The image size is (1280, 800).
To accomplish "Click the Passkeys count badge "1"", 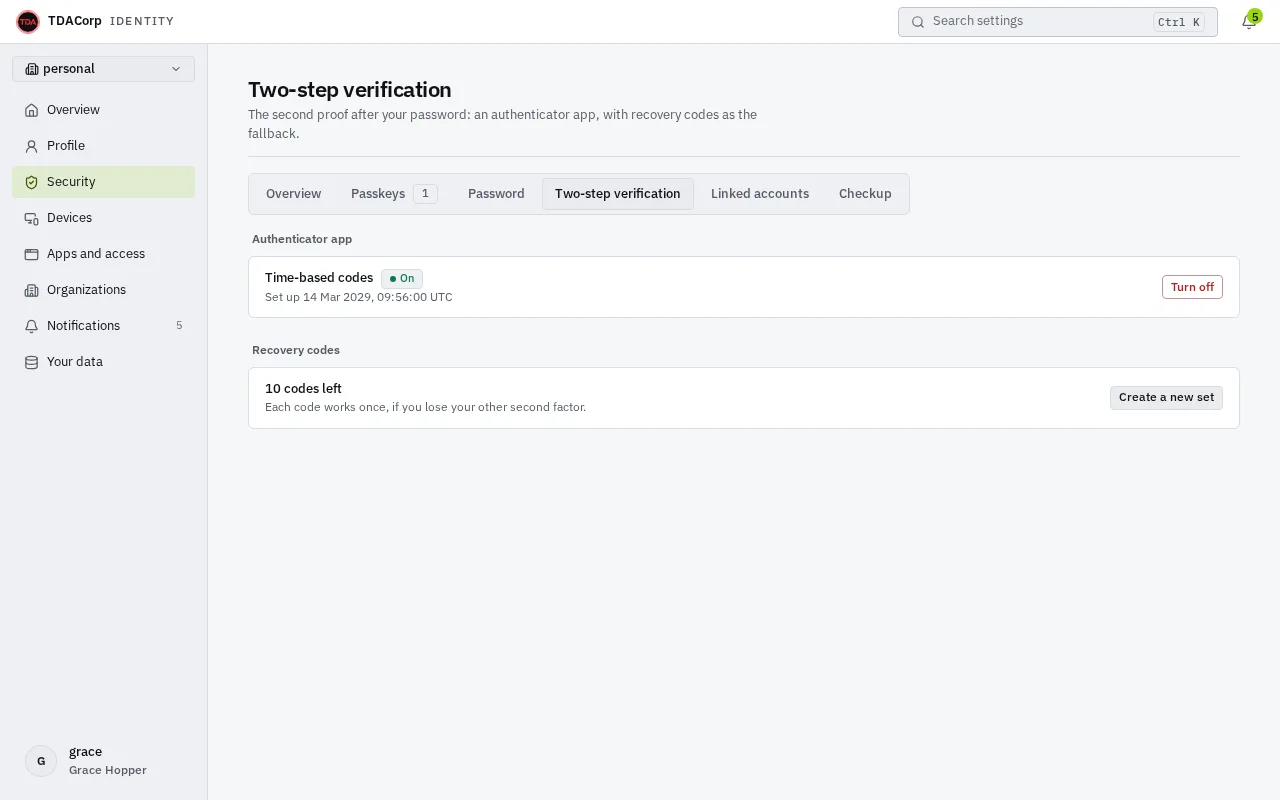I will coord(425,194).
